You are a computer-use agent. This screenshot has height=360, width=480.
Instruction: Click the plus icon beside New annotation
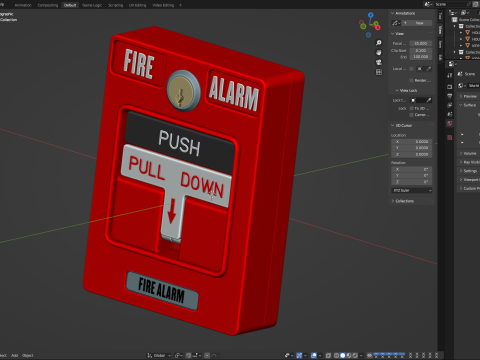pyautogui.click(x=405, y=23)
